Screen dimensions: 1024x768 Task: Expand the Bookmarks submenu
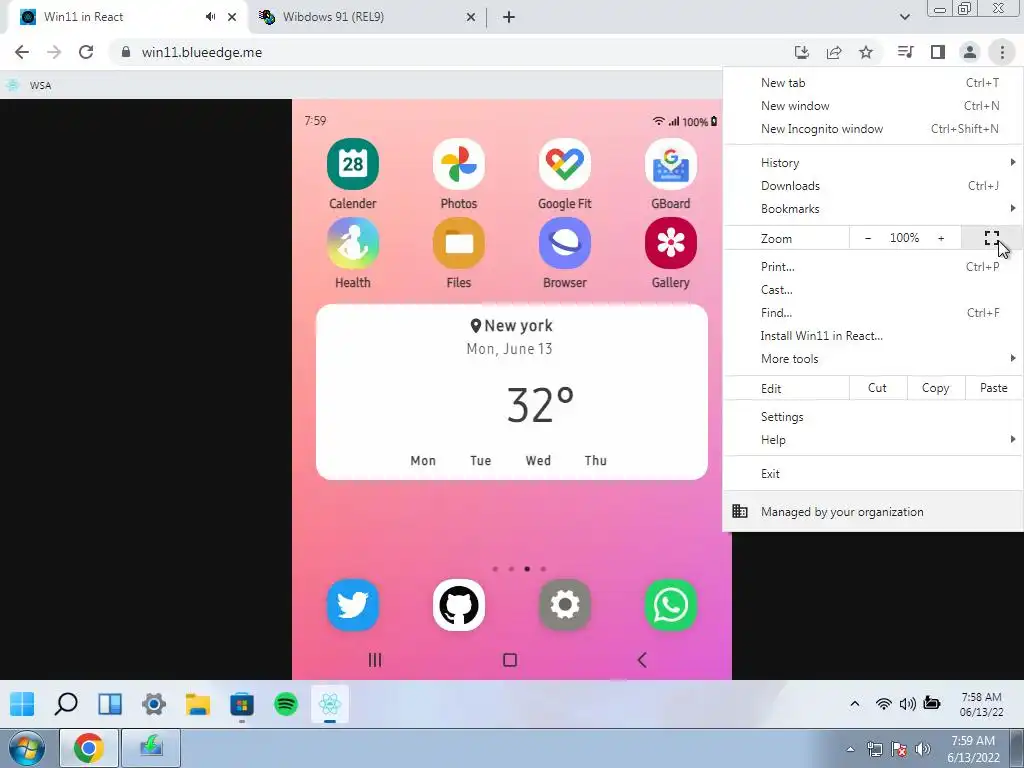pos(873,208)
